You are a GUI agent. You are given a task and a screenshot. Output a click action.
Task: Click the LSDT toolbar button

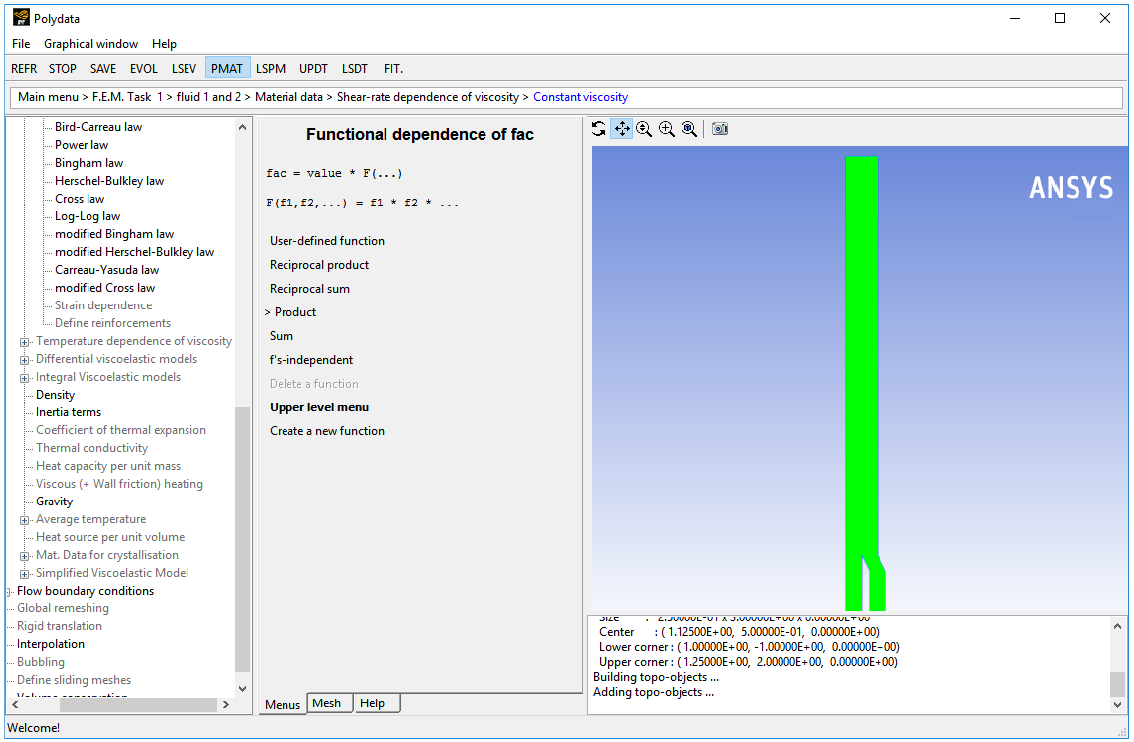click(354, 69)
